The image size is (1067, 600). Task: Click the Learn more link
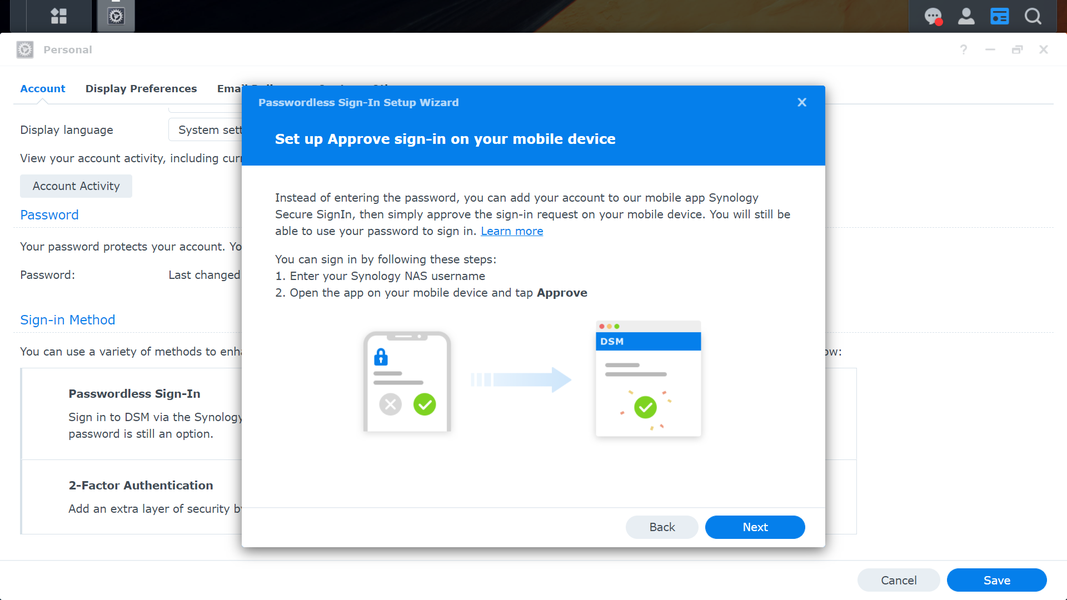512,231
